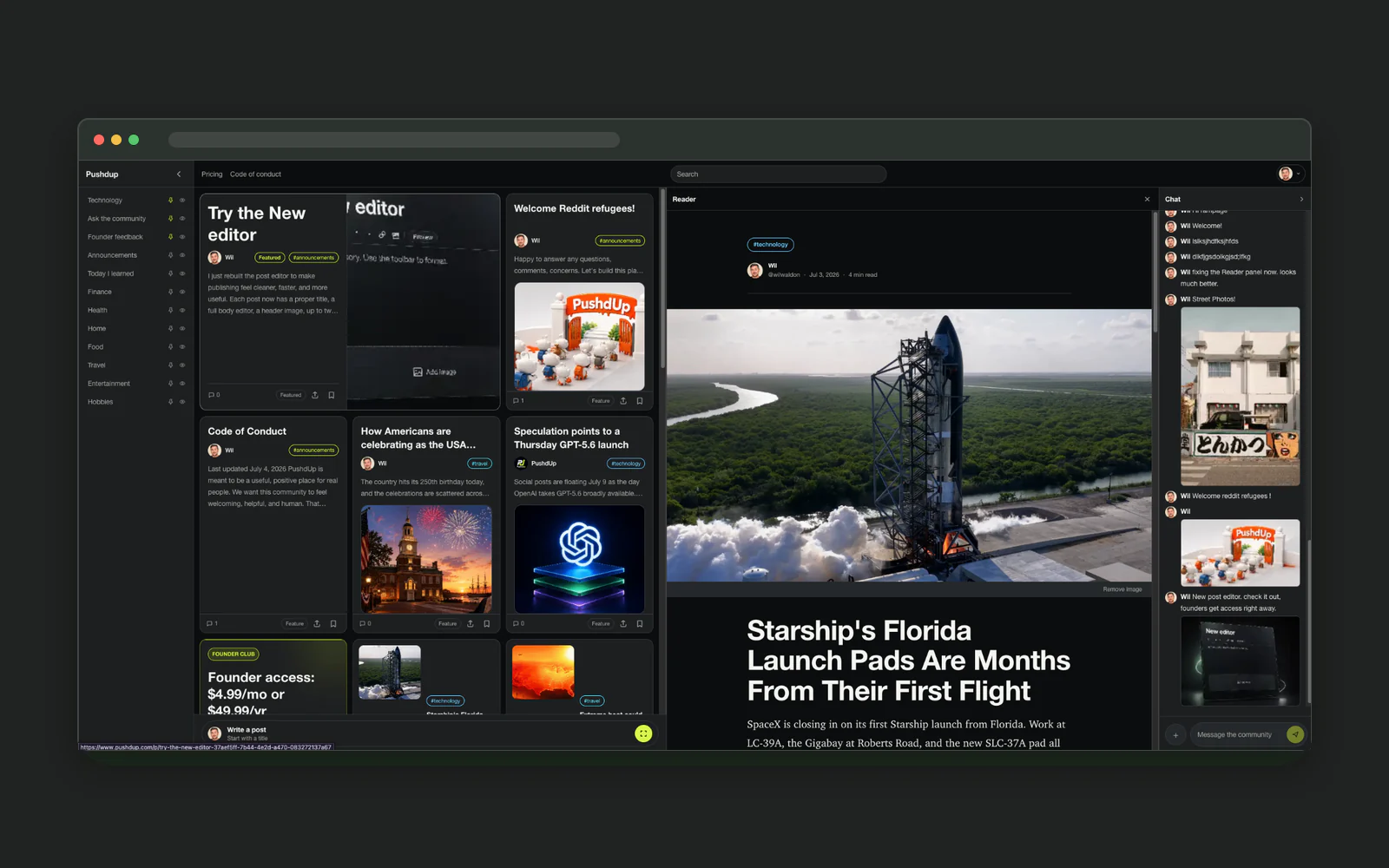The image size is (1389, 868).
Task: Toggle visibility of Technology channel
Action: [182, 201]
